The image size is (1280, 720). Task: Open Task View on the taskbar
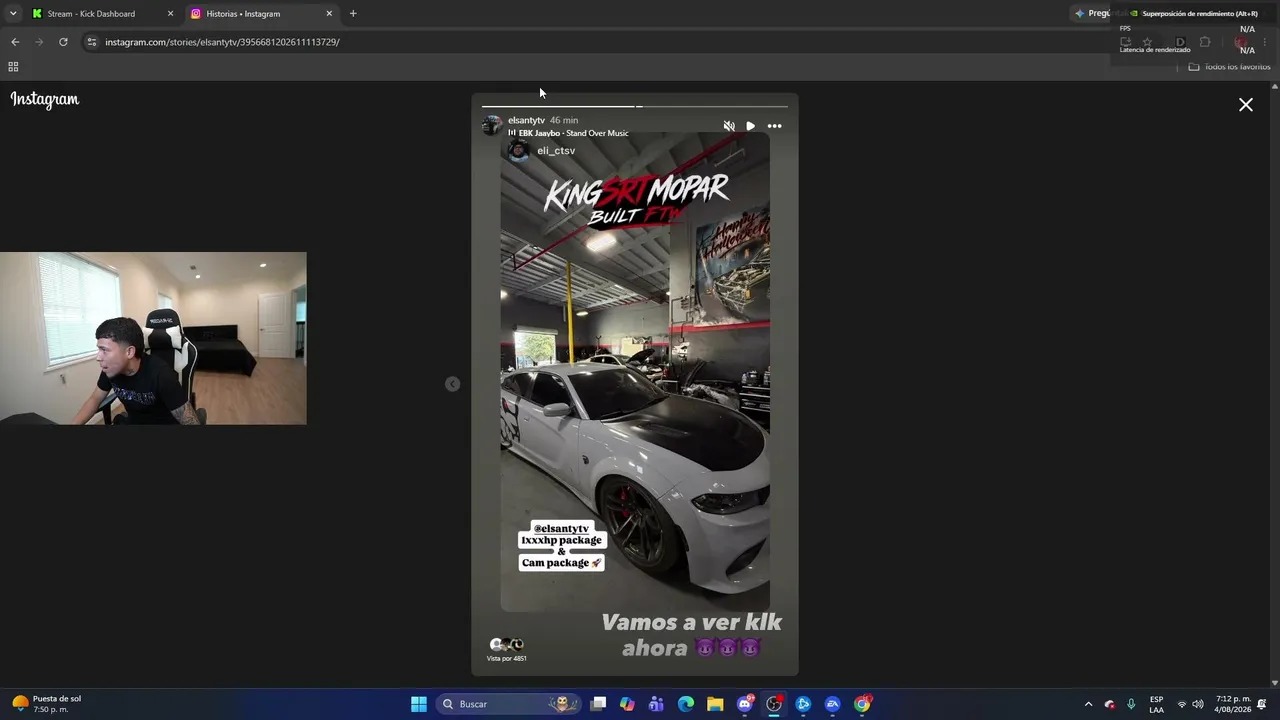click(x=598, y=704)
